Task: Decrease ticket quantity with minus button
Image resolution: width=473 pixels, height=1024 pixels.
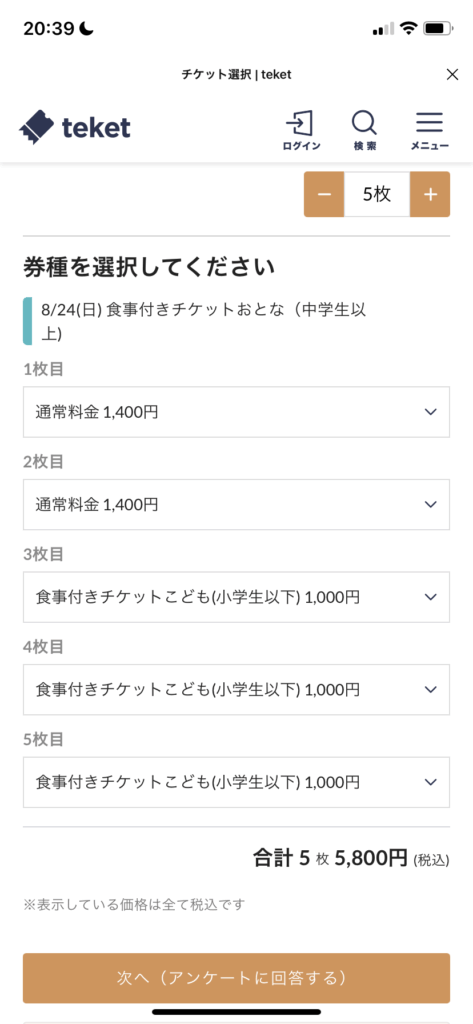Action: (x=324, y=195)
